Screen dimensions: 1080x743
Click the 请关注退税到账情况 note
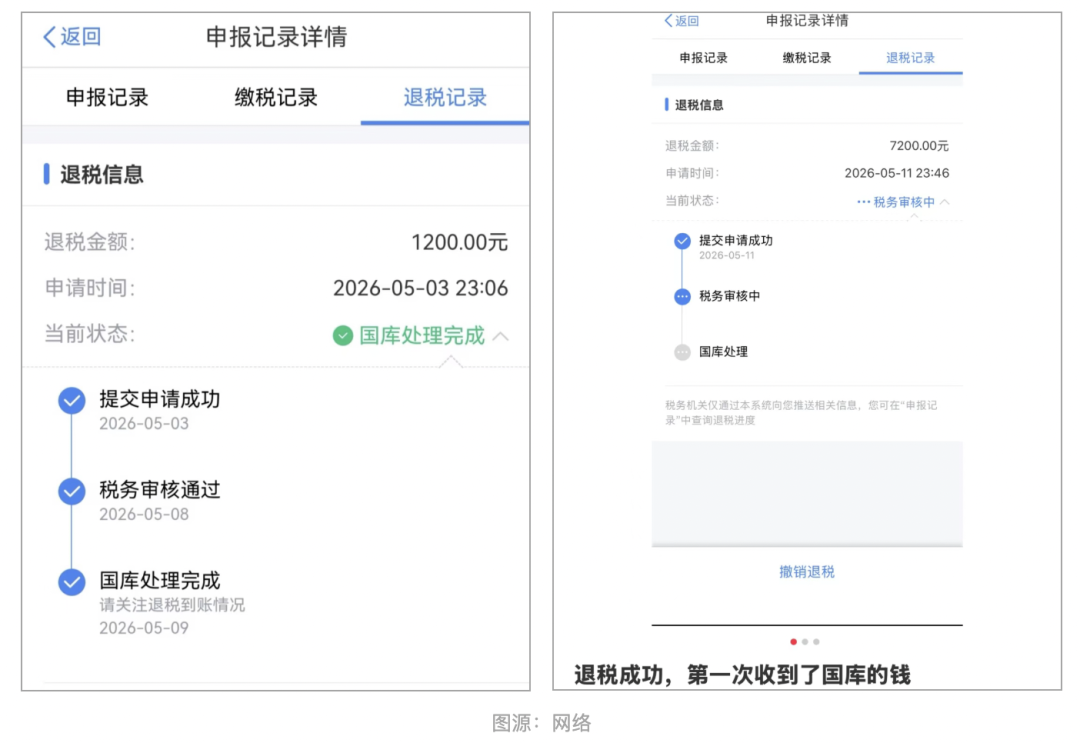point(172,605)
